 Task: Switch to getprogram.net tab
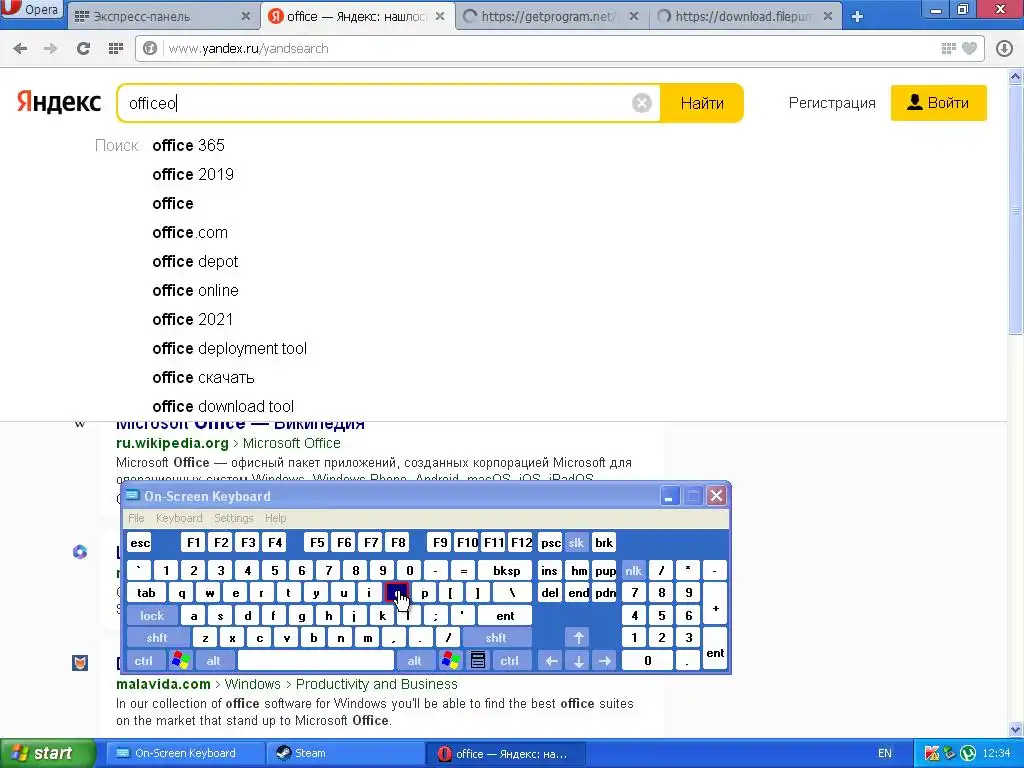(552, 16)
